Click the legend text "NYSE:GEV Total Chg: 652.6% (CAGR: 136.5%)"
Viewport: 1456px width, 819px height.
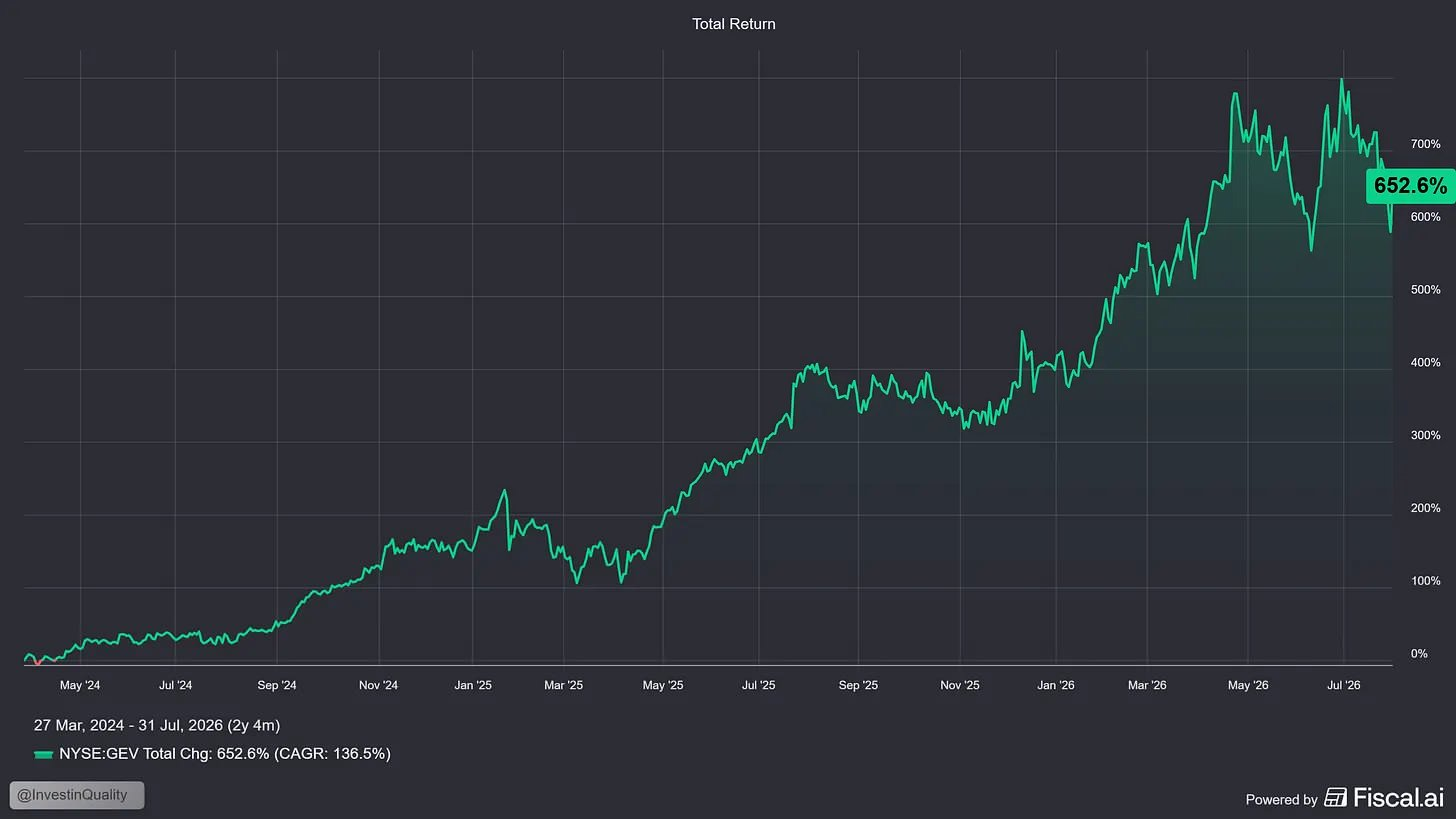click(x=225, y=754)
